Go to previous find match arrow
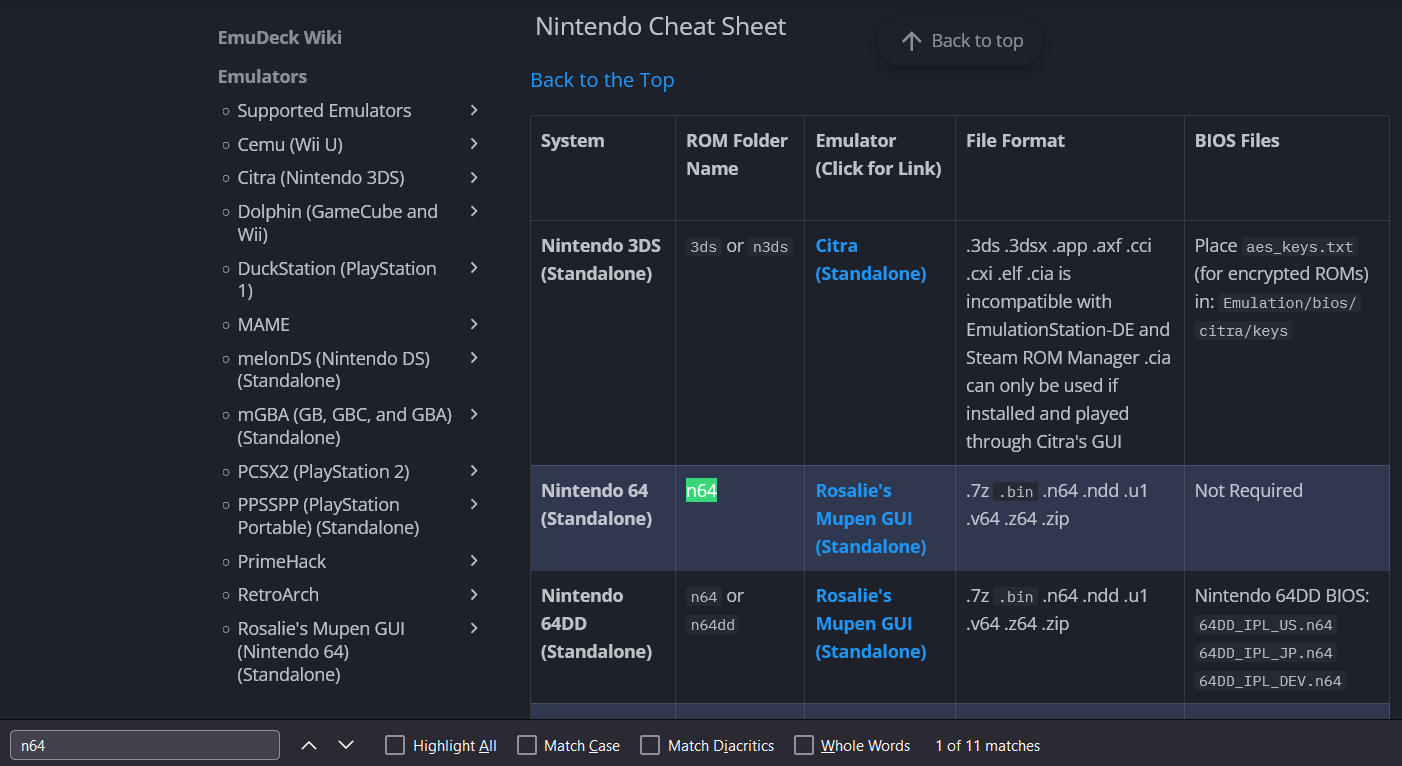Image resolution: width=1402 pixels, height=766 pixels. pyautogui.click(x=309, y=745)
